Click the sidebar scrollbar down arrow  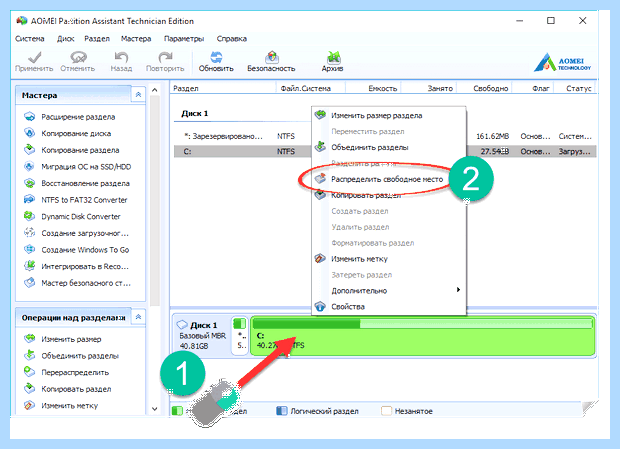point(155,409)
